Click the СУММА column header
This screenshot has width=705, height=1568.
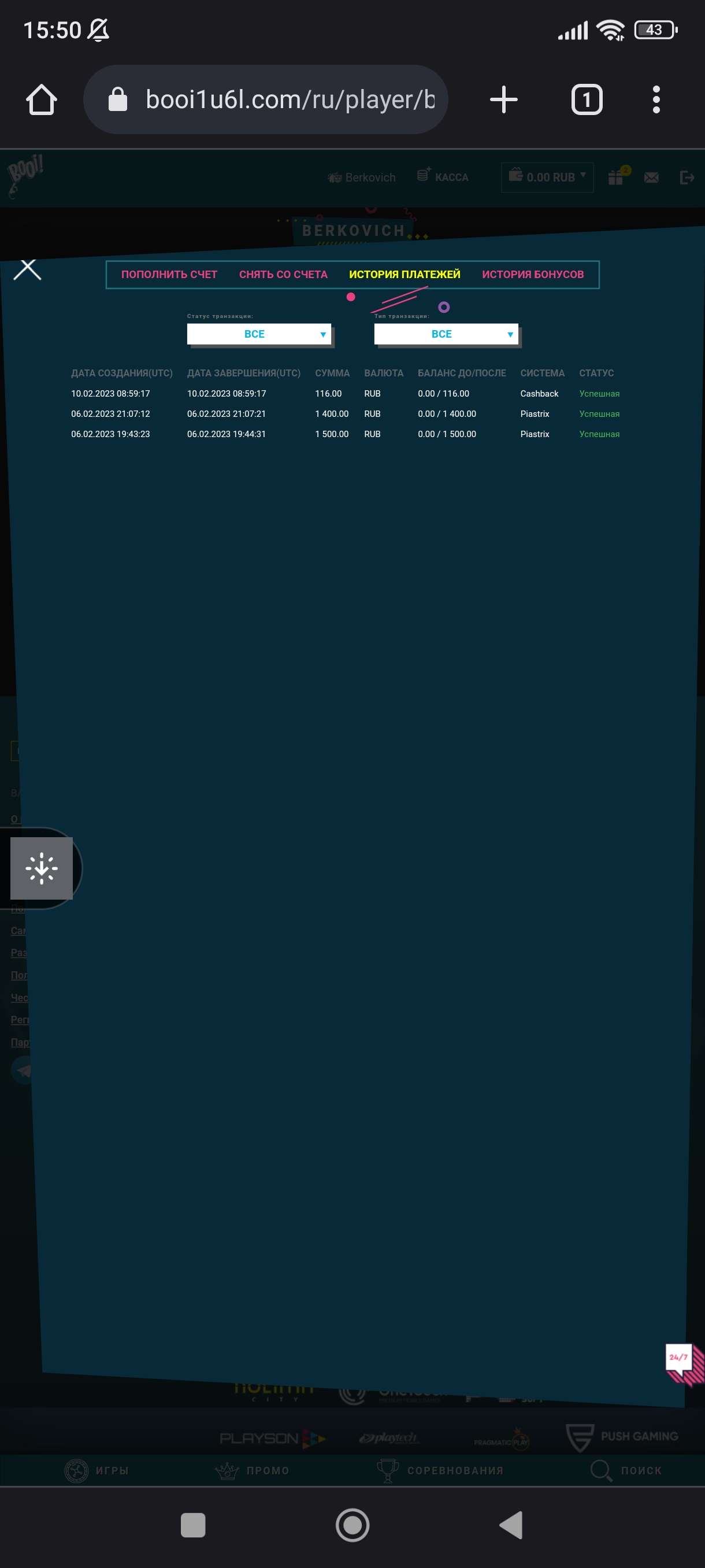click(x=332, y=373)
